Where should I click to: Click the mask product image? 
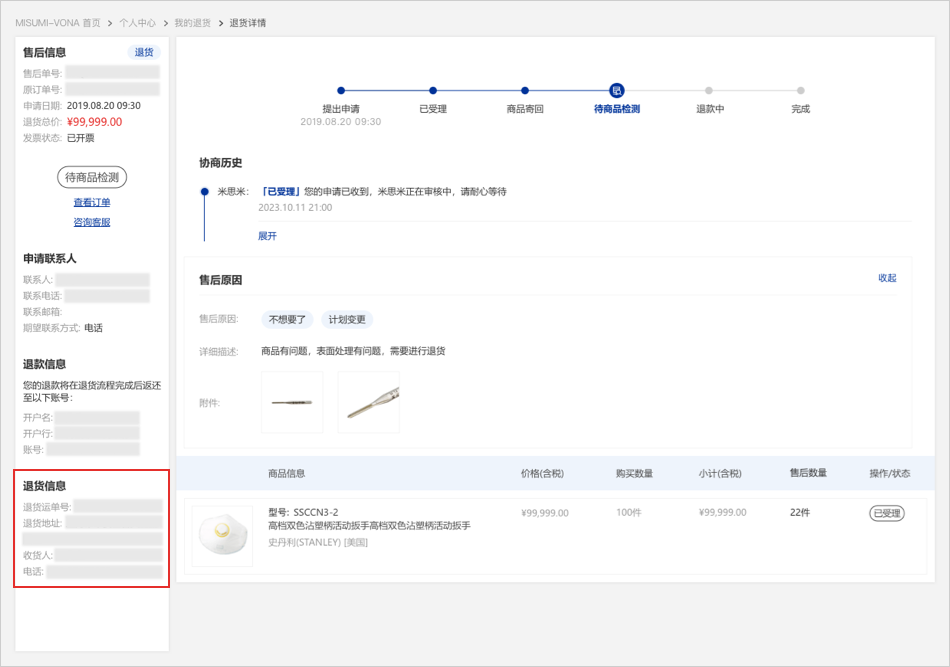coord(222,535)
